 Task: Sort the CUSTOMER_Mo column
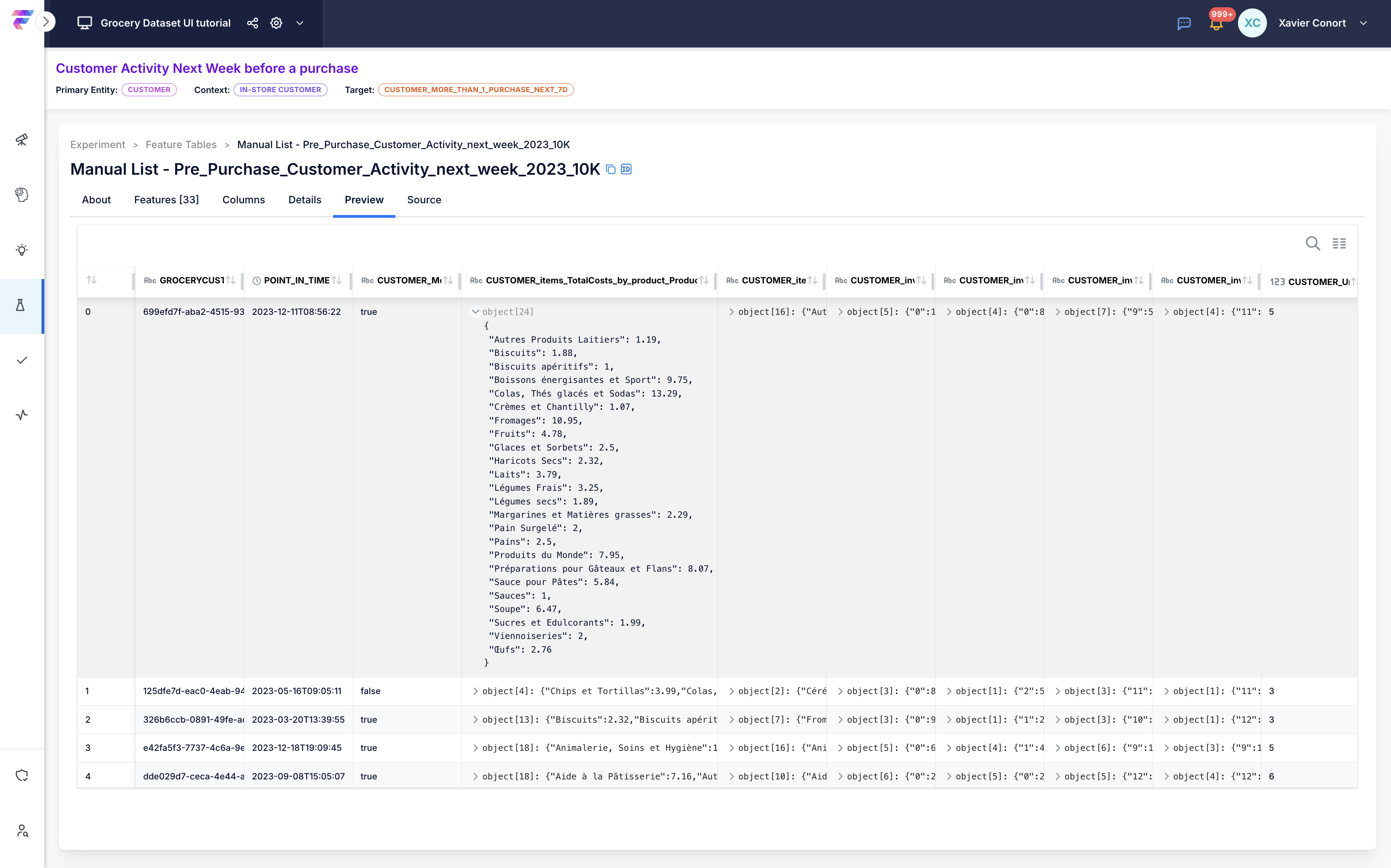click(x=448, y=280)
